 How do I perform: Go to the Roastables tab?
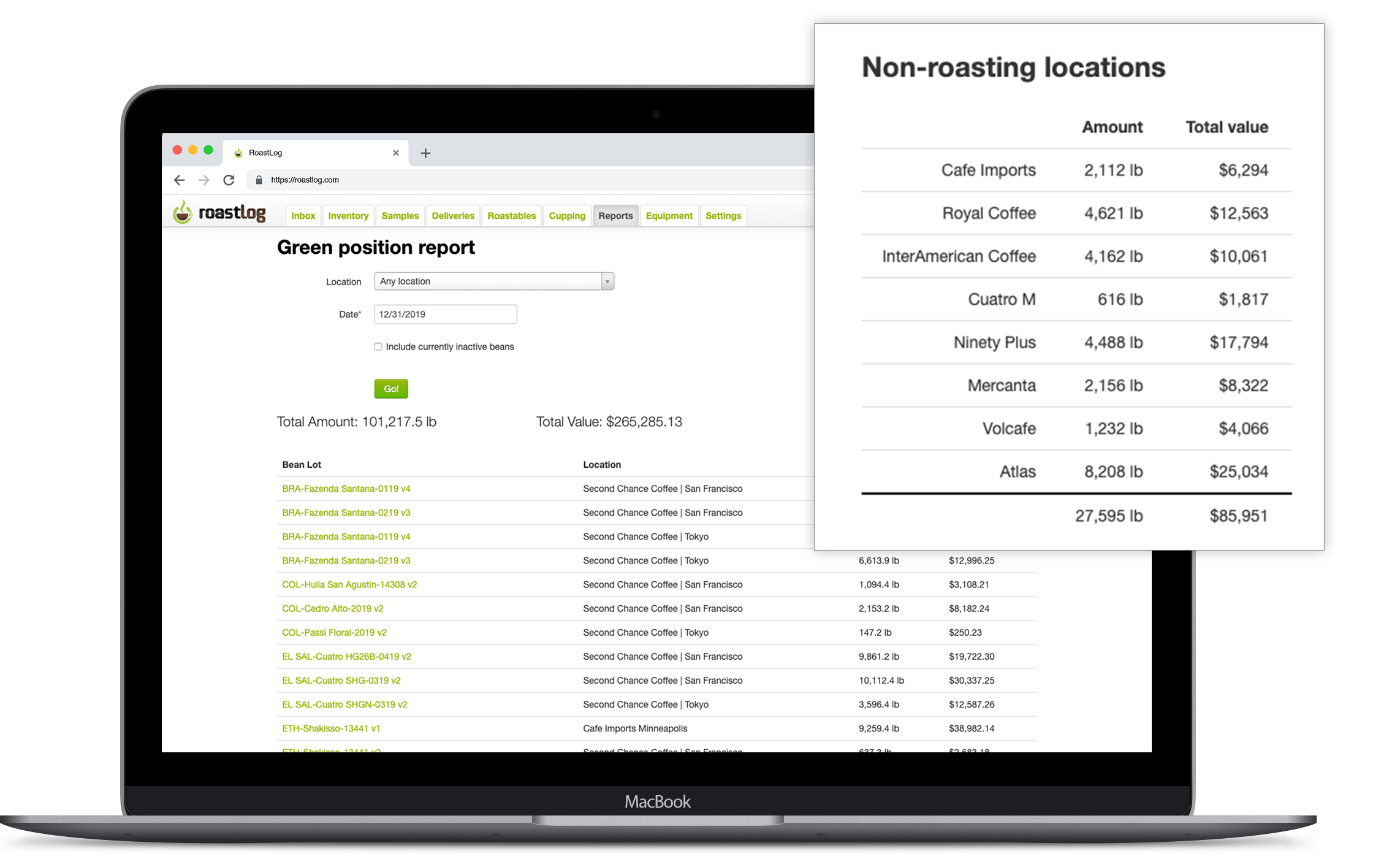(x=511, y=216)
